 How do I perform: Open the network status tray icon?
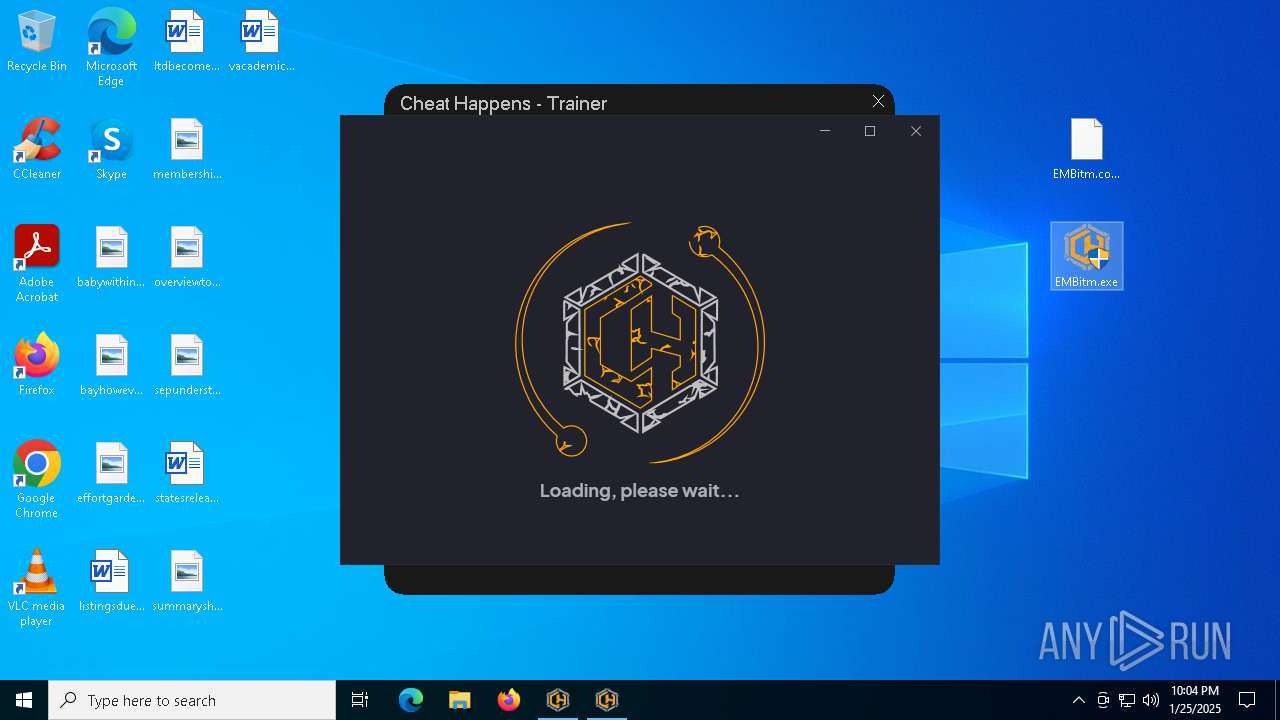click(x=1127, y=700)
